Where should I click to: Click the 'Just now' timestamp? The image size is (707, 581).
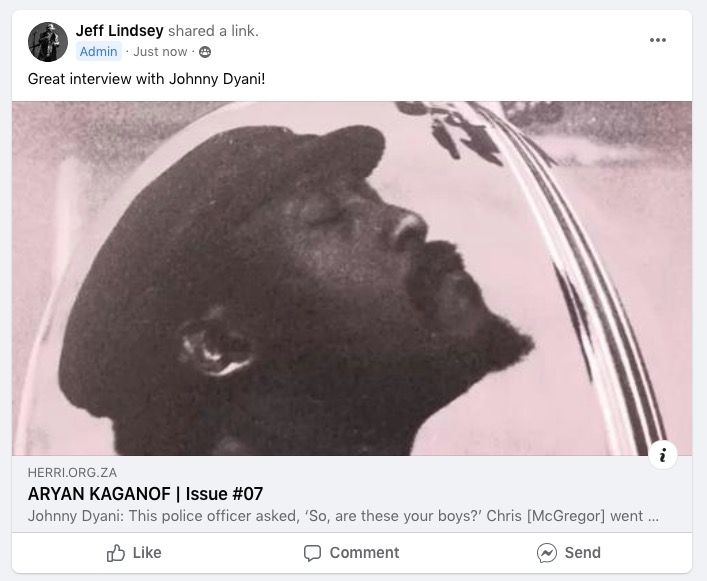pyautogui.click(x=160, y=52)
